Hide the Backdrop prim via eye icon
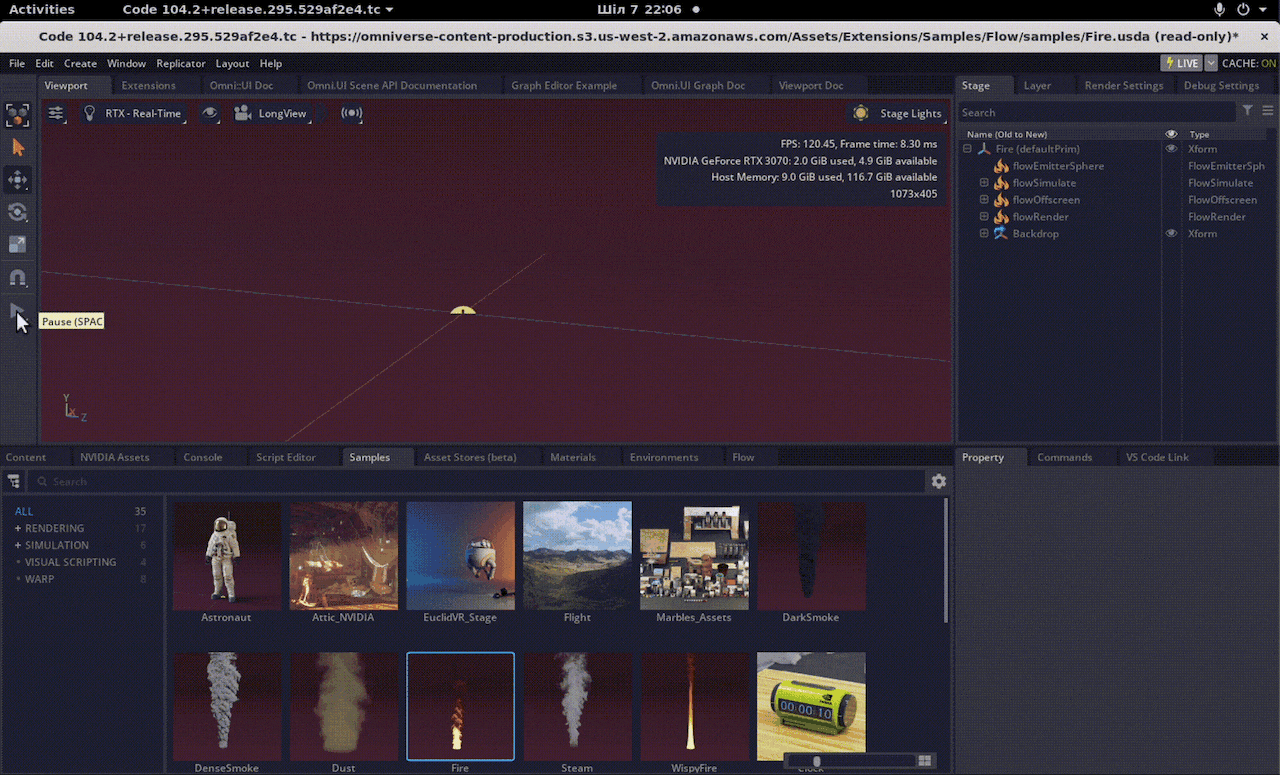 point(1171,233)
